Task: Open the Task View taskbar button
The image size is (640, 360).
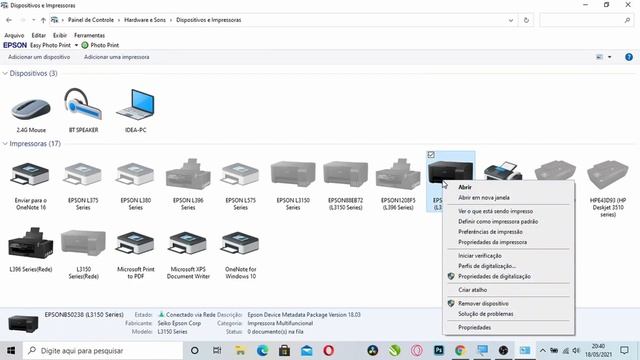Action: point(217,350)
